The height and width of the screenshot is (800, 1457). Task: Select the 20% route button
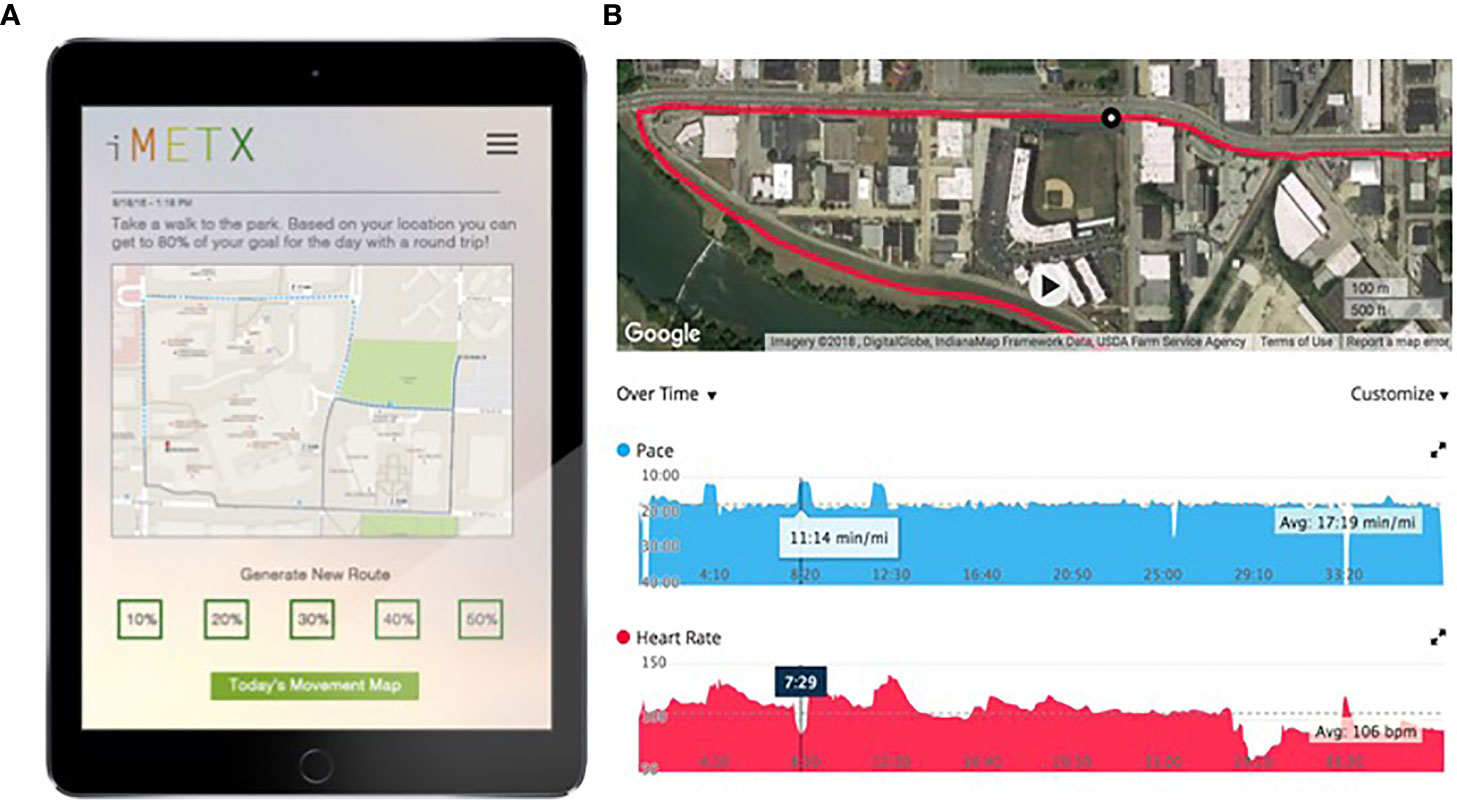pyautogui.click(x=226, y=620)
